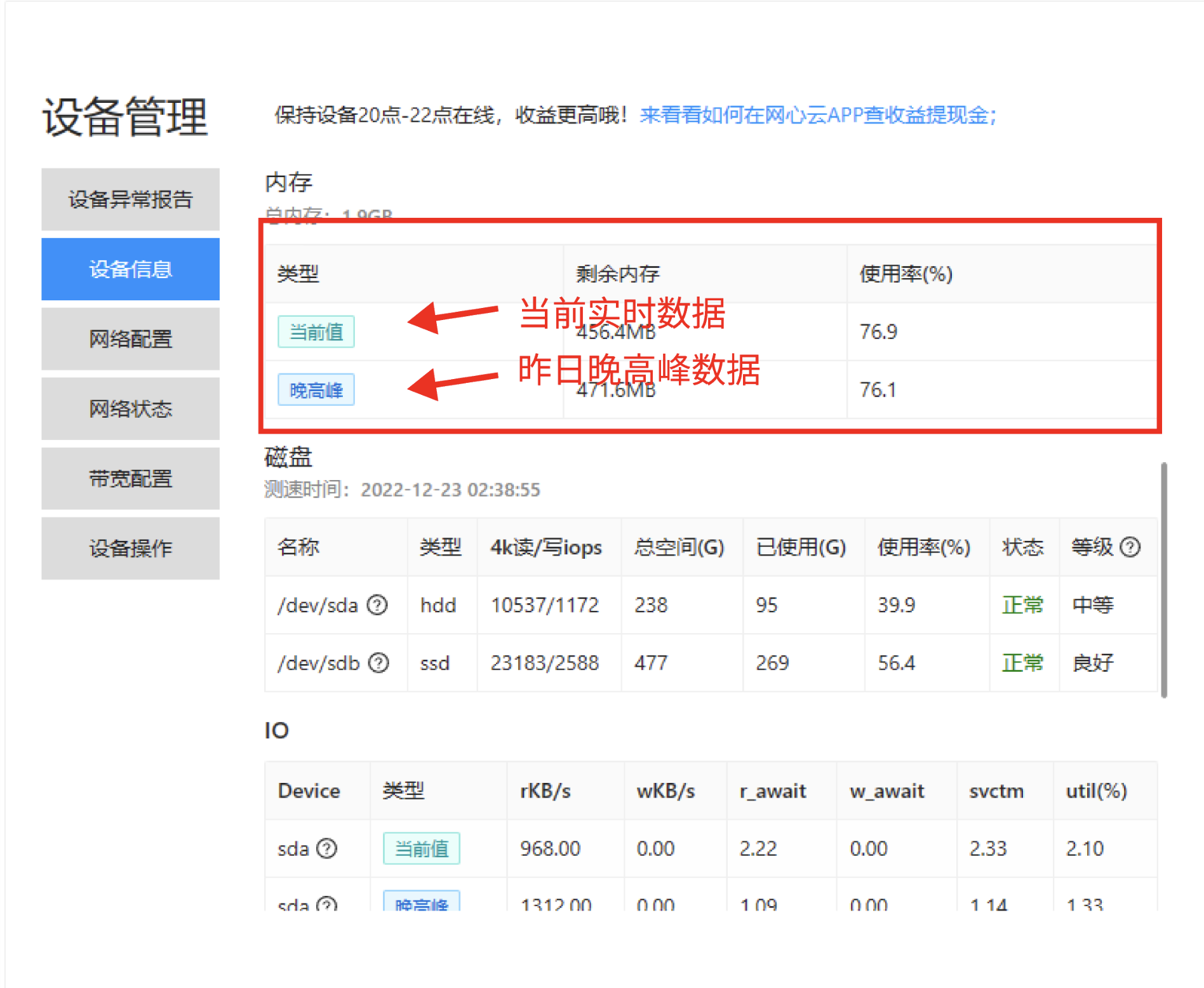Open link about 网心云APP查收益提现金
This screenshot has width=1204, height=988.
tap(818, 115)
